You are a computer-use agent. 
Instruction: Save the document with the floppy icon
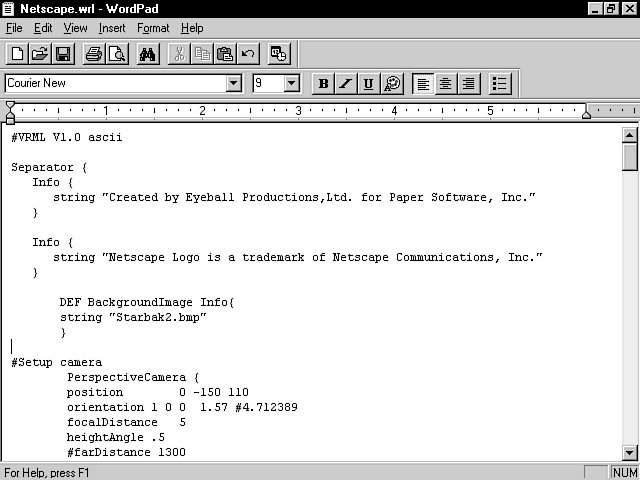pos(63,54)
